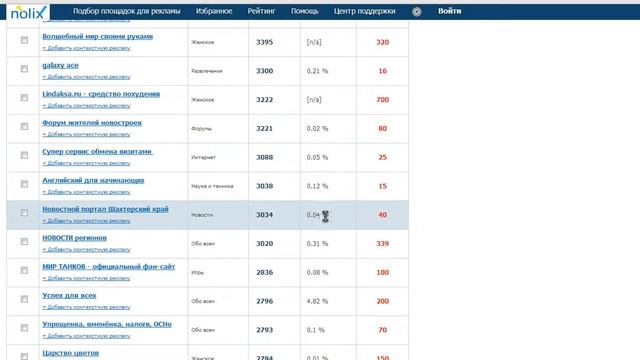Click the red price 339
640x360 pixels.
(x=382, y=244)
